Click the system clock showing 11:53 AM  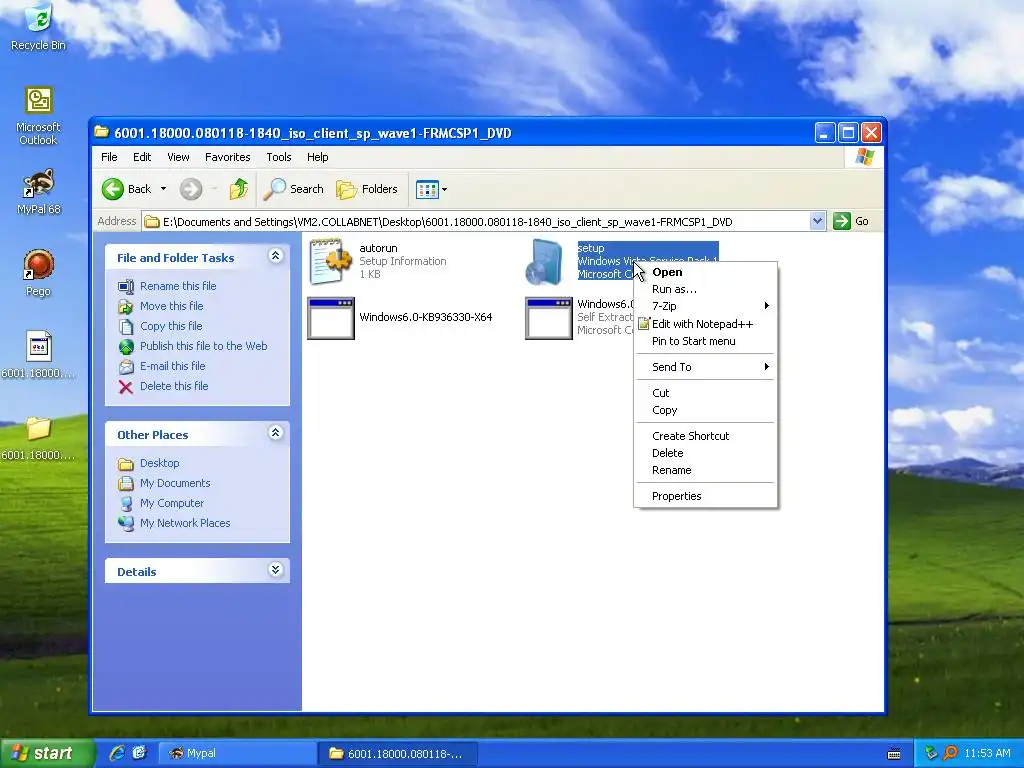point(987,754)
